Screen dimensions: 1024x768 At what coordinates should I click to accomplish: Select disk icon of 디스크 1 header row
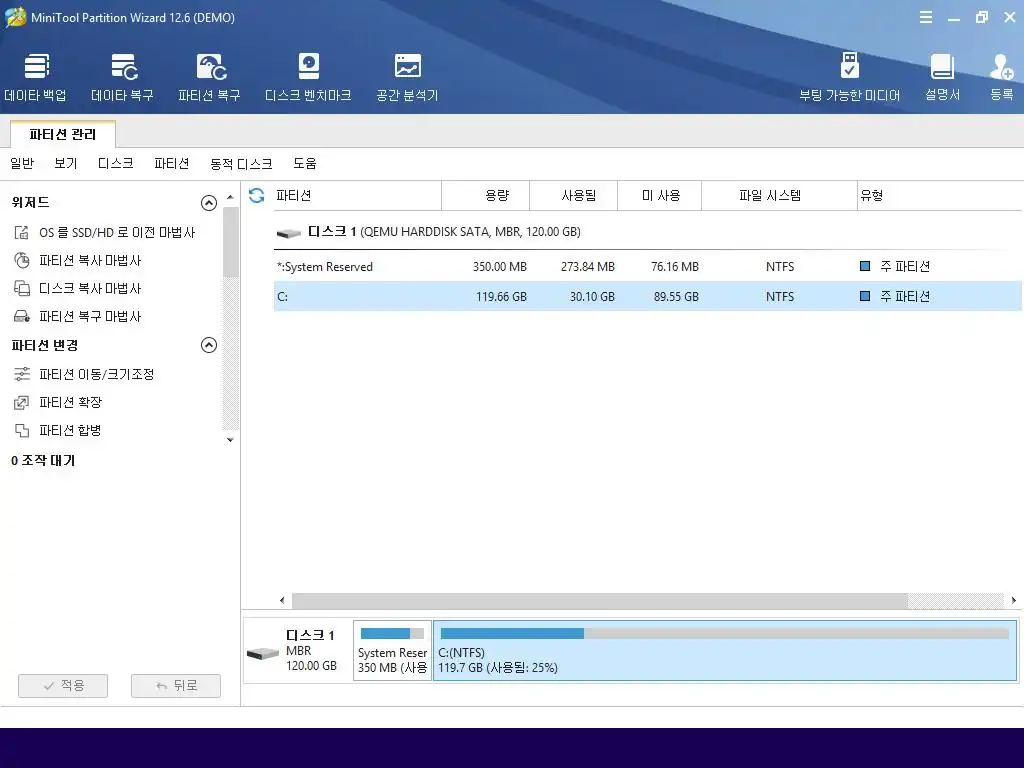click(289, 232)
